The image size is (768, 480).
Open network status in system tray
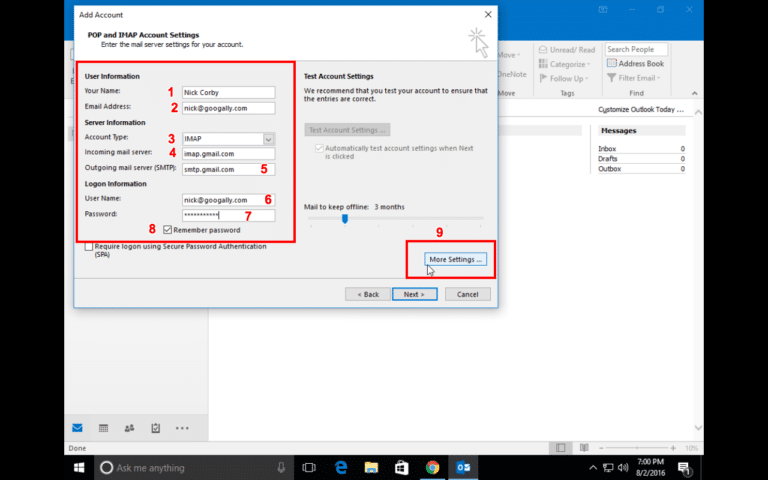[x=608, y=468]
